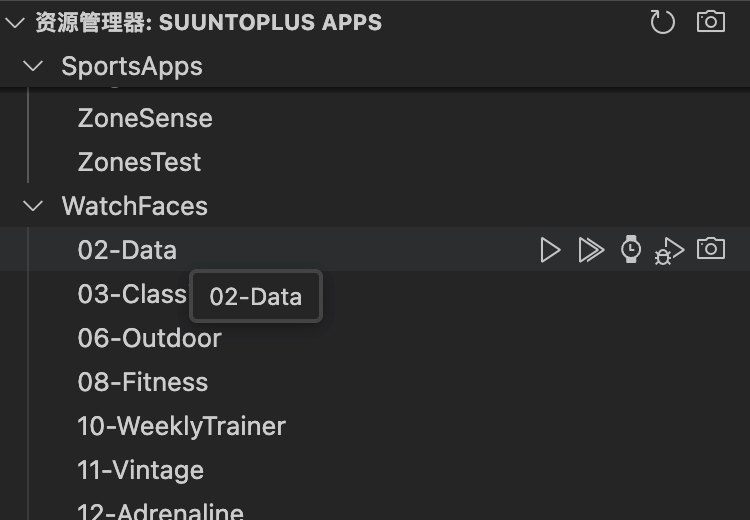
Task: Select the 06-Outdoor watch face
Action: pos(149,338)
